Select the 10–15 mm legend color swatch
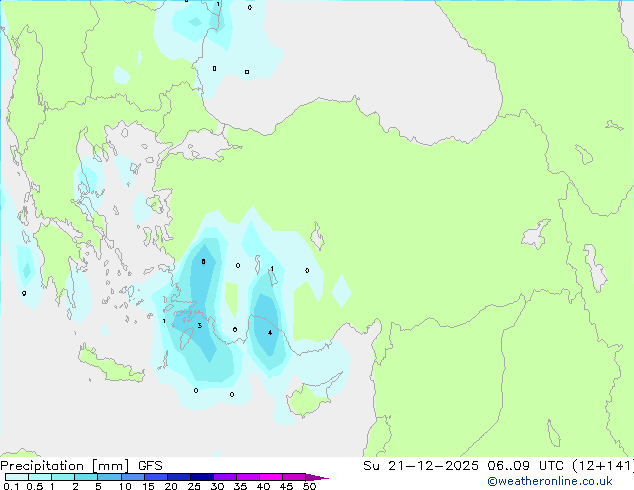The height and width of the screenshot is (490, 634). pyautogui.click(x=132, y=477)
